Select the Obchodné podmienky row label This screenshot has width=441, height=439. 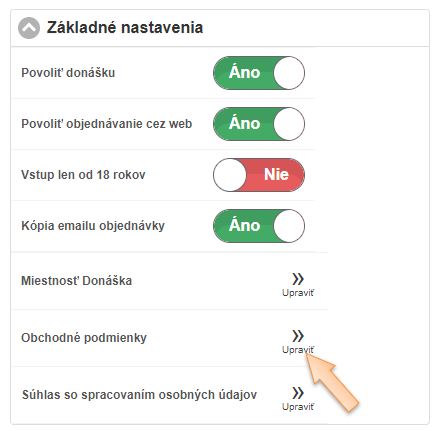tap(84, 338)
